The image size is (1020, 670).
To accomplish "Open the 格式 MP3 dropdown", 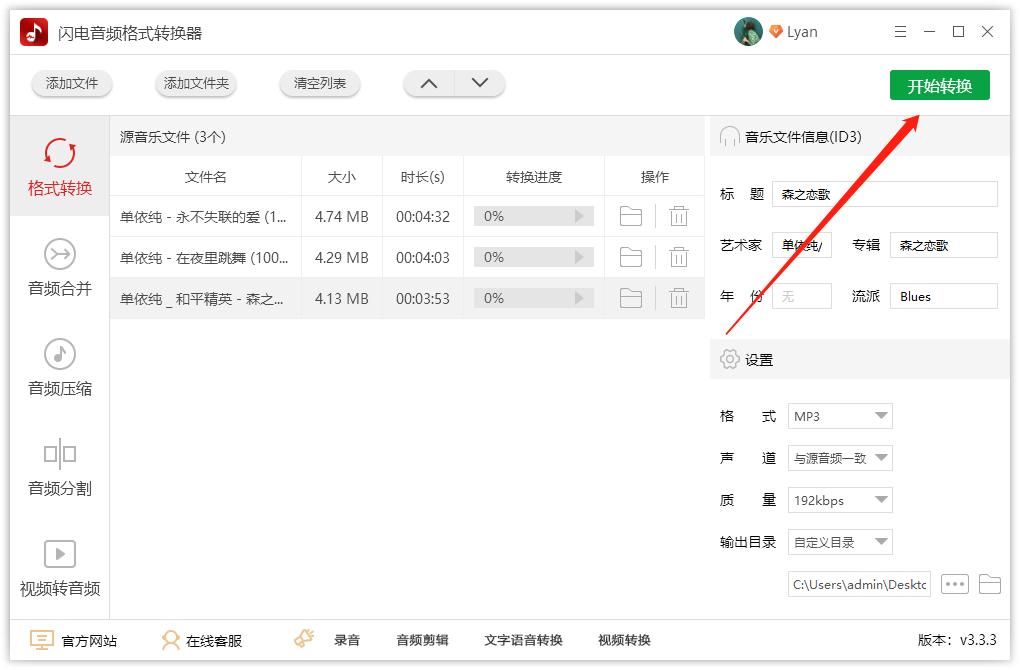I will coord(840,415).
